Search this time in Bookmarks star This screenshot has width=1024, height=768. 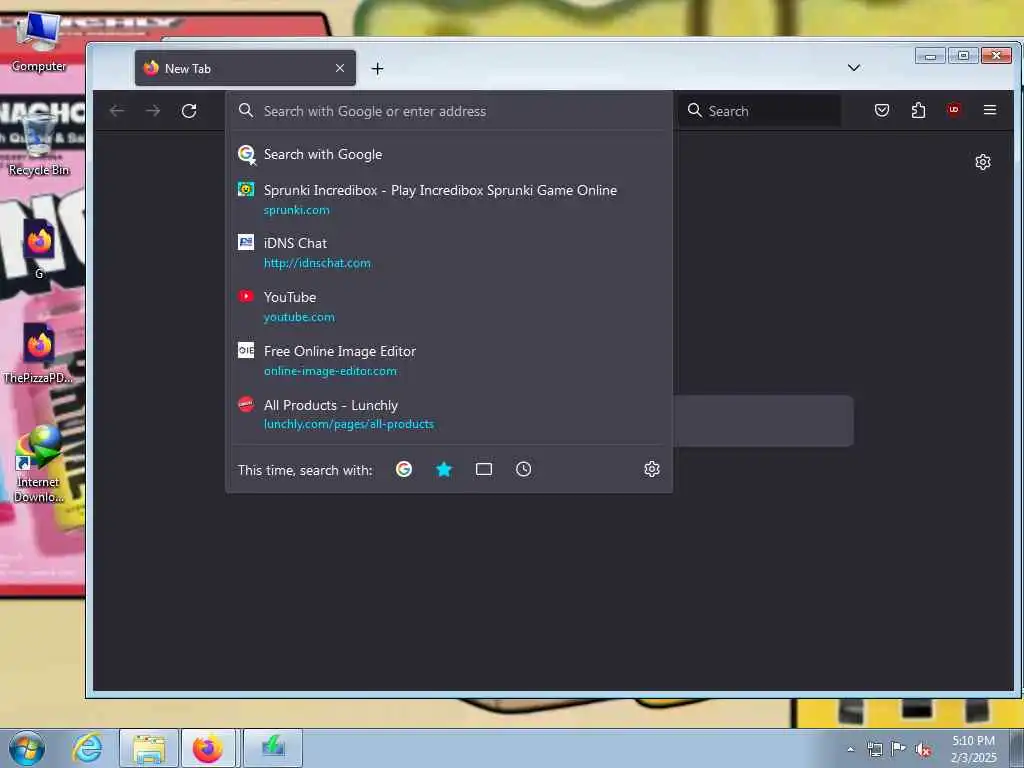(443, 469)
